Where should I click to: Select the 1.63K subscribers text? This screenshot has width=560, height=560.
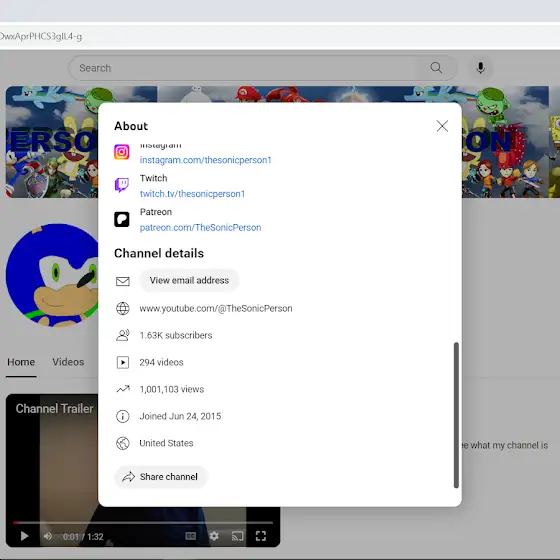176,335
